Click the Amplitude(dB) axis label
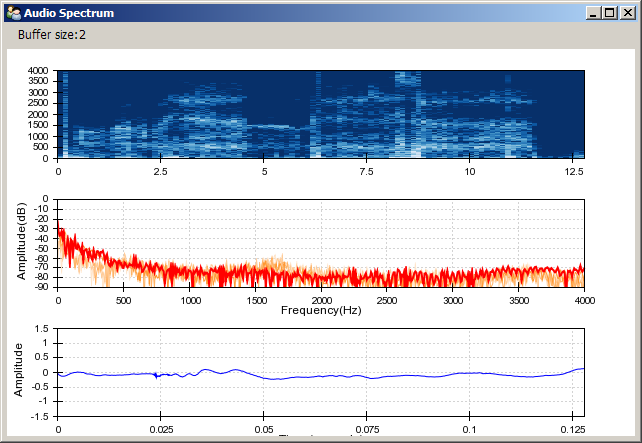642x443 pixels. point(21,244)
